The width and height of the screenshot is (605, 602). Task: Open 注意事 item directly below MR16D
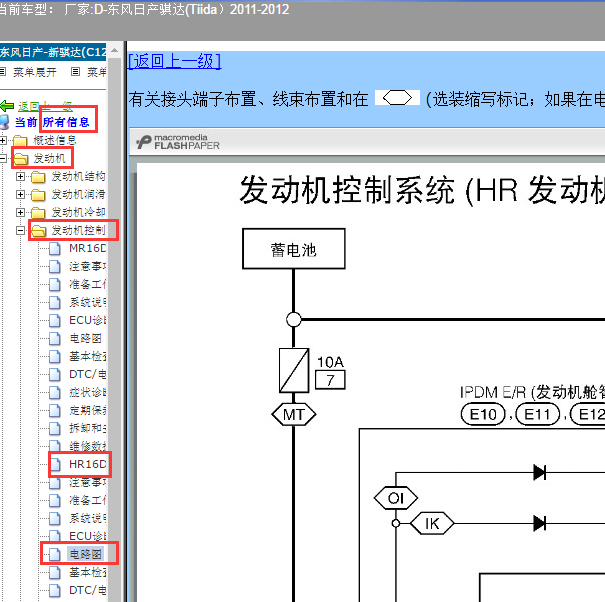[88, 266]
